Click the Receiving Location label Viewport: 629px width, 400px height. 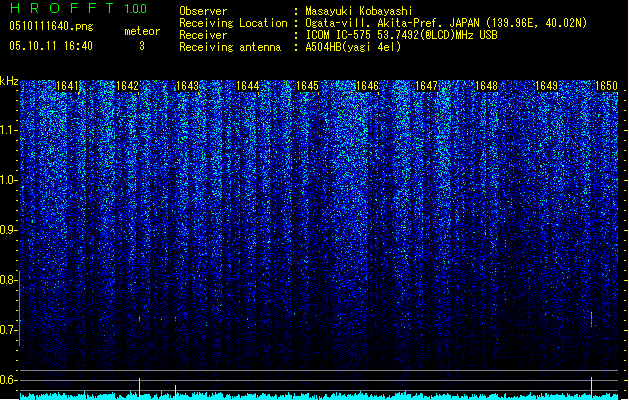tap(233, 23)
